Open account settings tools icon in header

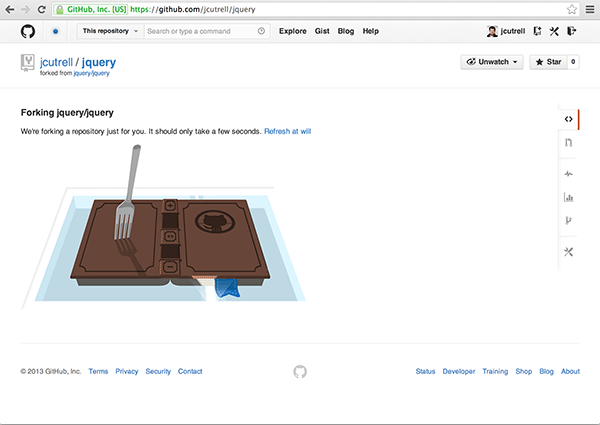pos(554,31)
